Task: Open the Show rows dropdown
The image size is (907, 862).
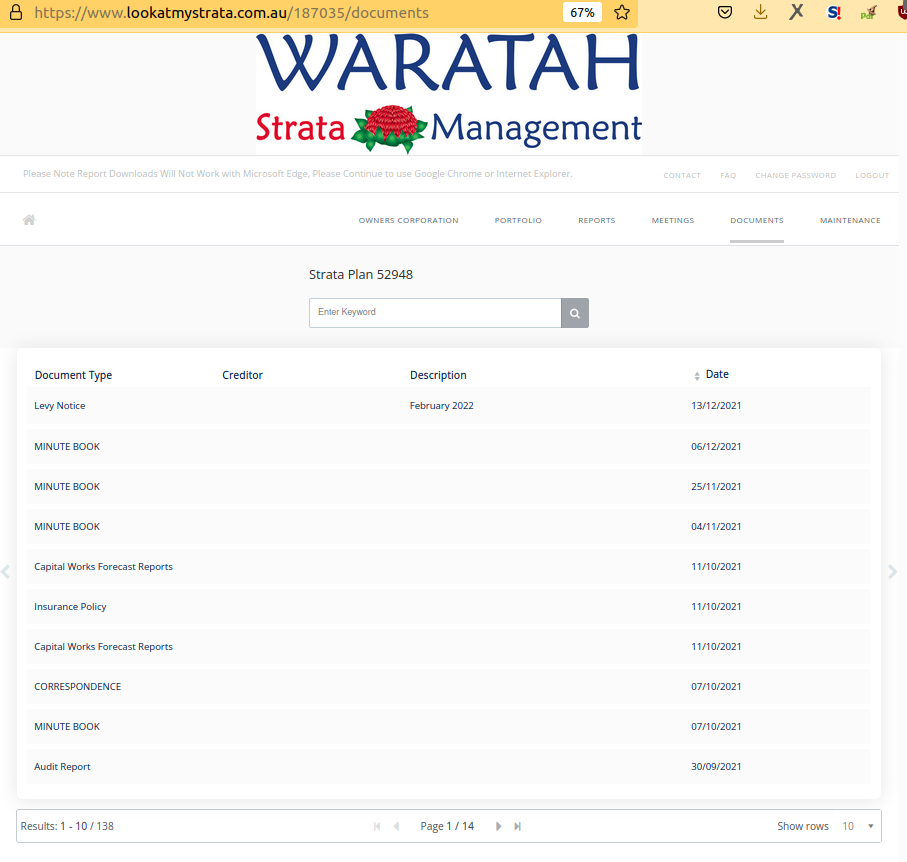Action: [x=858, y=826]
